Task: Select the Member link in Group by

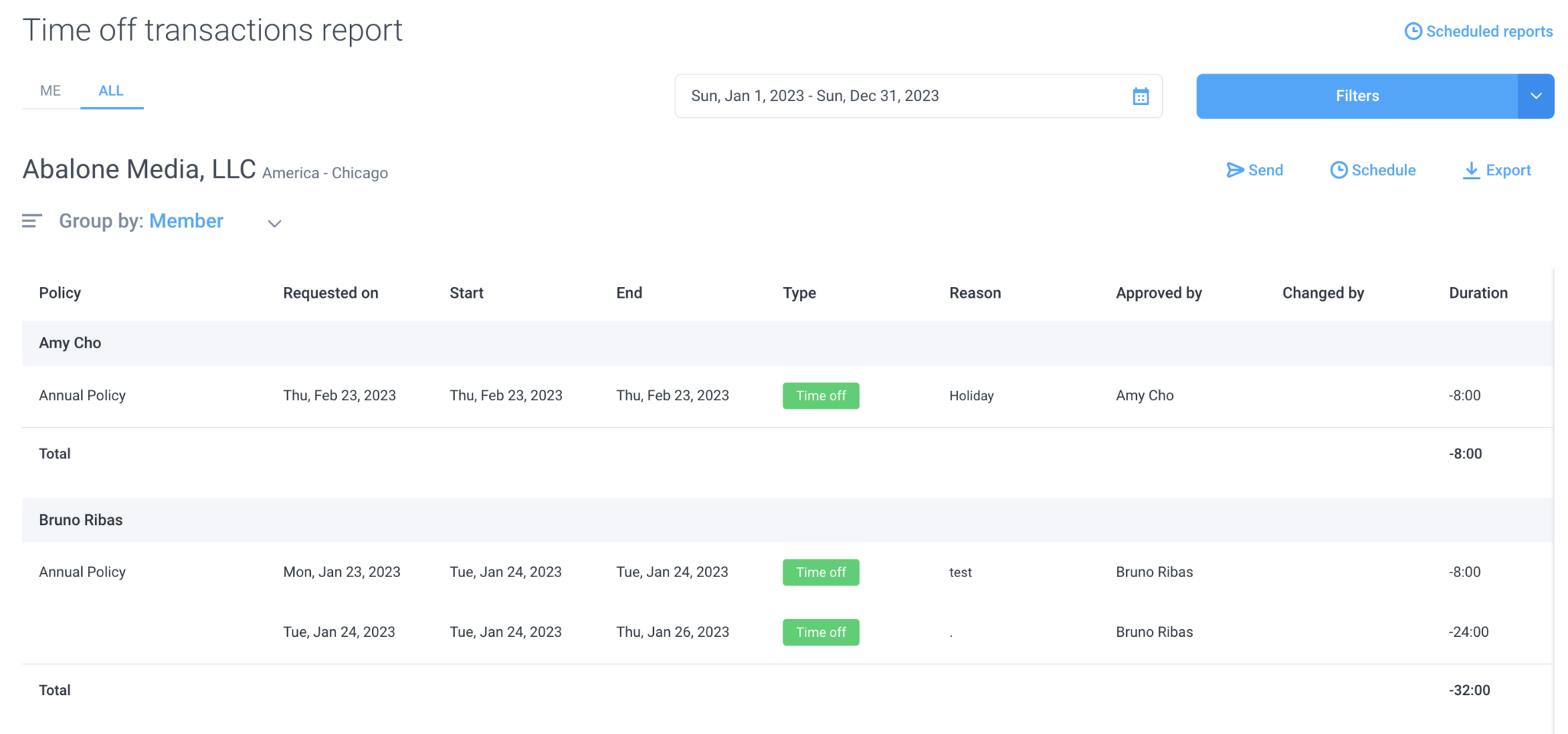Action: pyautogui.click(x=186, y=220)
